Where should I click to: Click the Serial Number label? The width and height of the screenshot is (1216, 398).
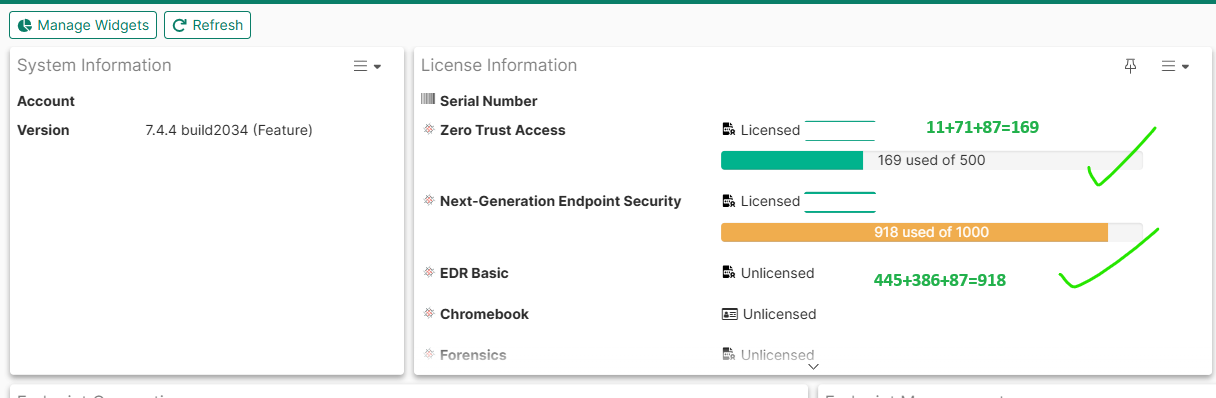pyautogui.click(x=489, y=101)
